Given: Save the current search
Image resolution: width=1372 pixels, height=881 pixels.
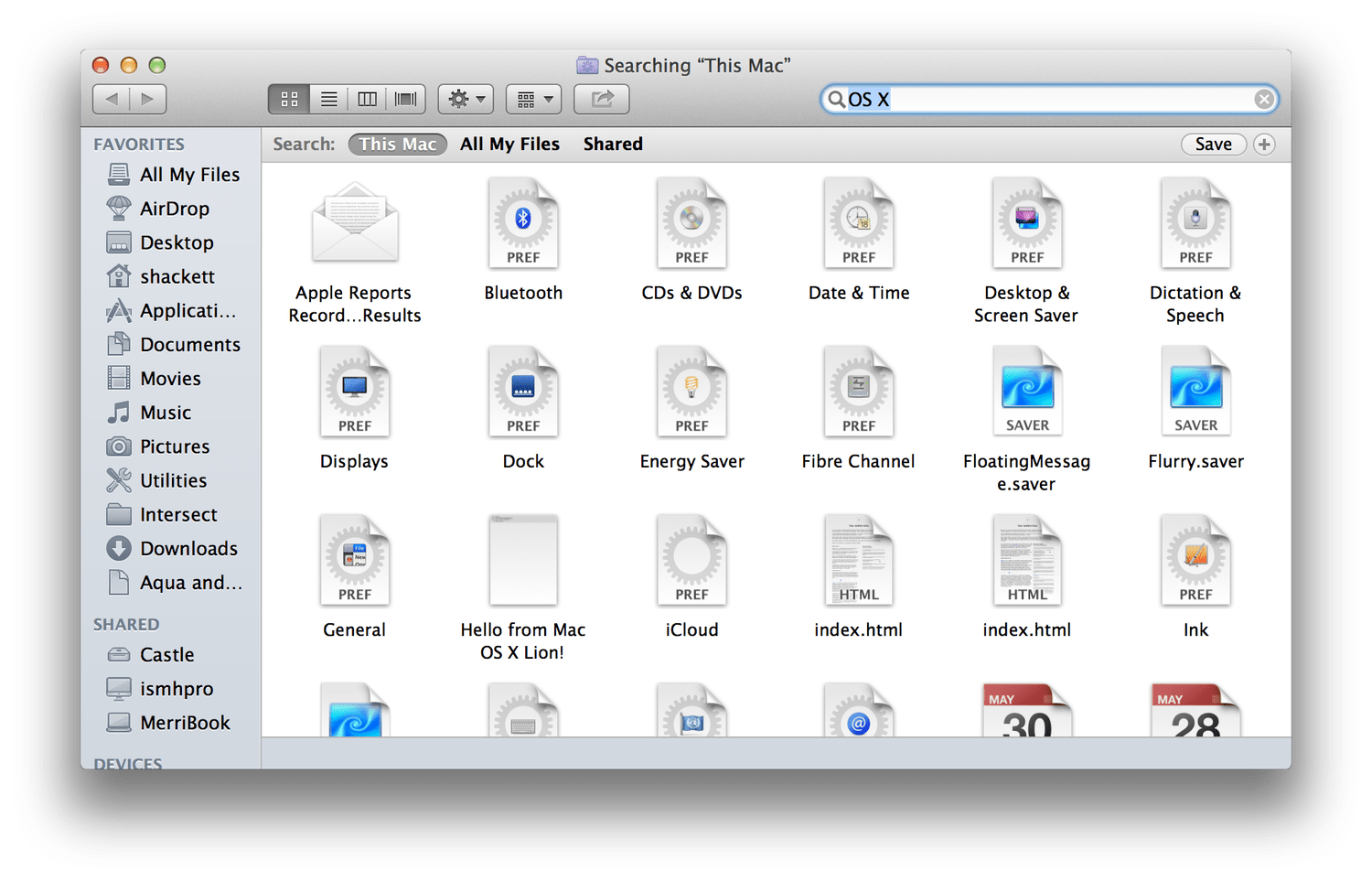Looking at the screenshot, I should 1213,144.
